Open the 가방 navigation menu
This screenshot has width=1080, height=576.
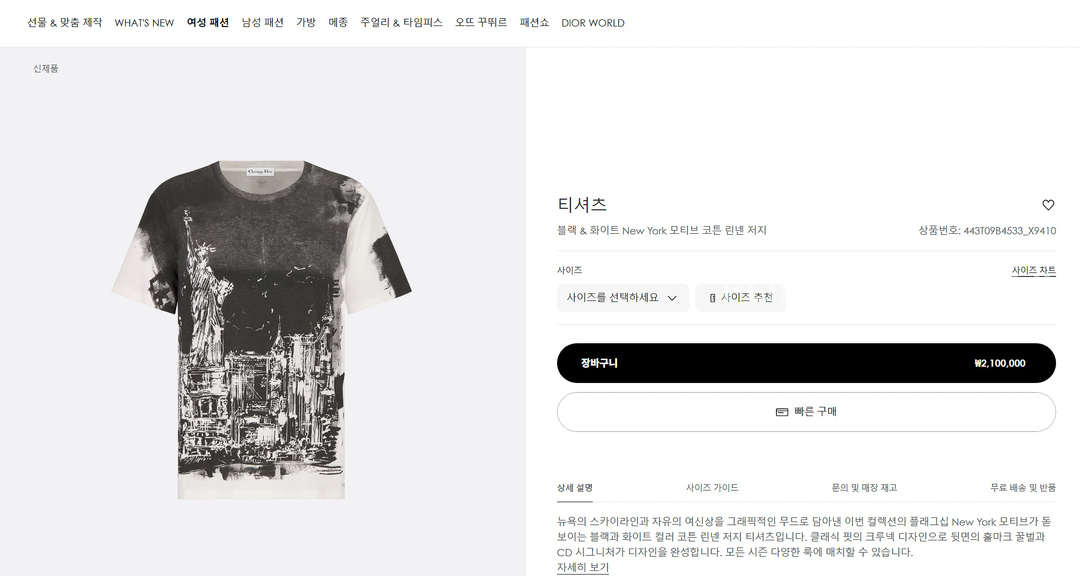[x=306, y=23]
